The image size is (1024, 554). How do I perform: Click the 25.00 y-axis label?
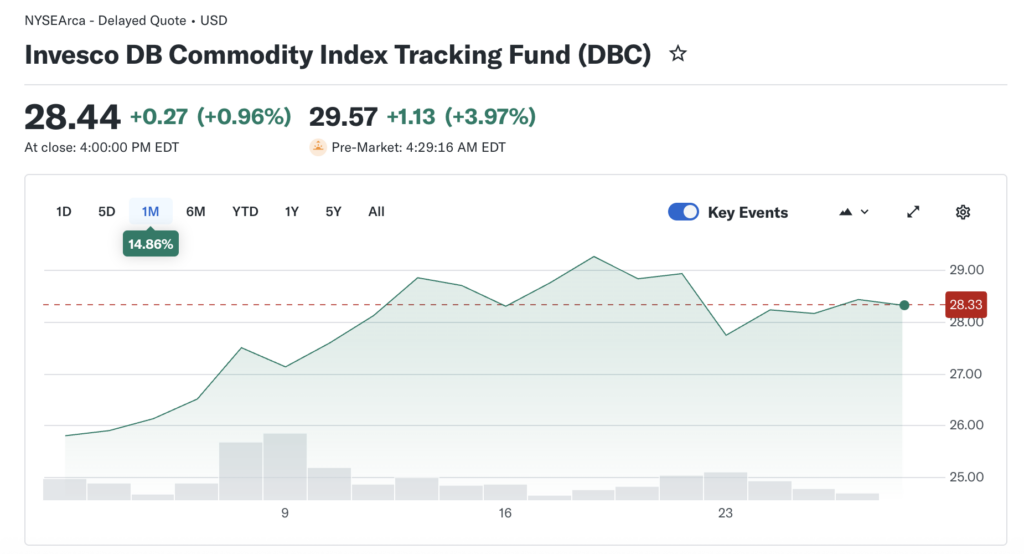966,477
